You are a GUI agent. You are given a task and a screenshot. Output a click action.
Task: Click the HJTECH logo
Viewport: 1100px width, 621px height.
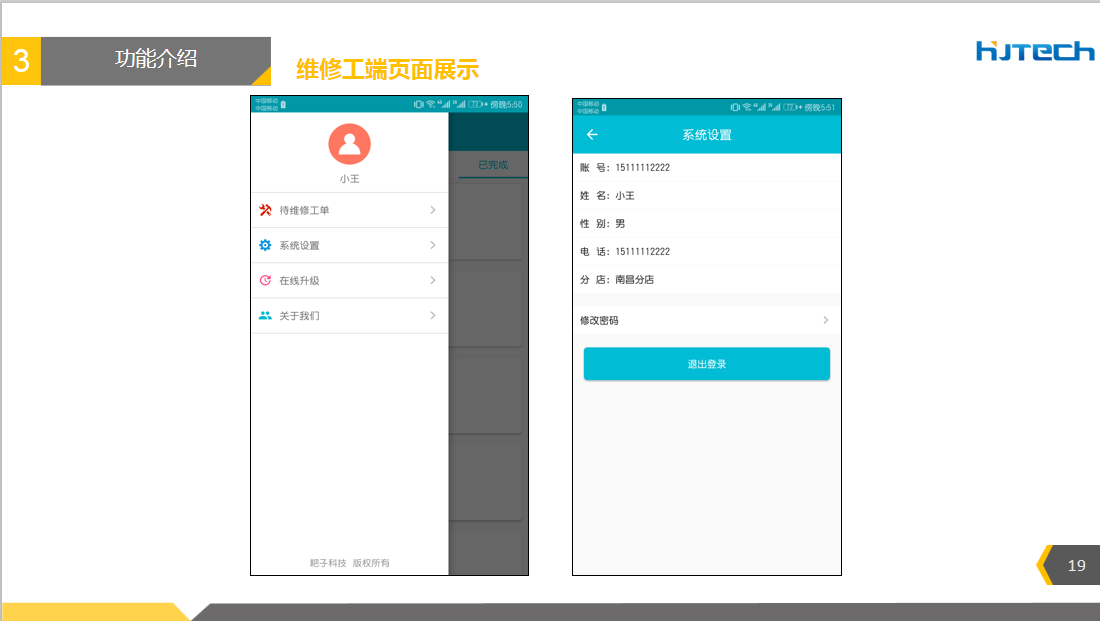[1034, 51]
